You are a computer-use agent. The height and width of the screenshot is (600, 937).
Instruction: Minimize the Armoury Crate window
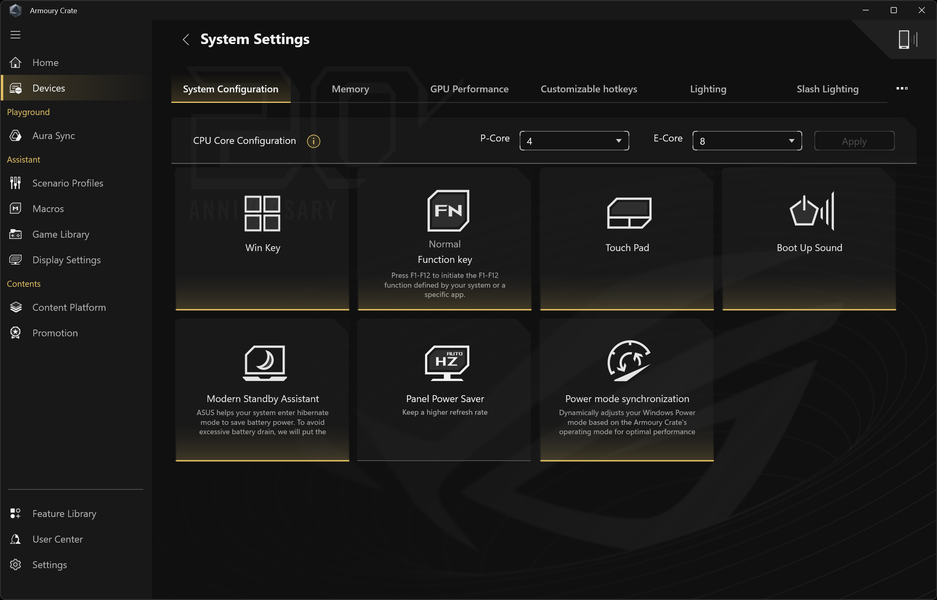coord(865,10)
